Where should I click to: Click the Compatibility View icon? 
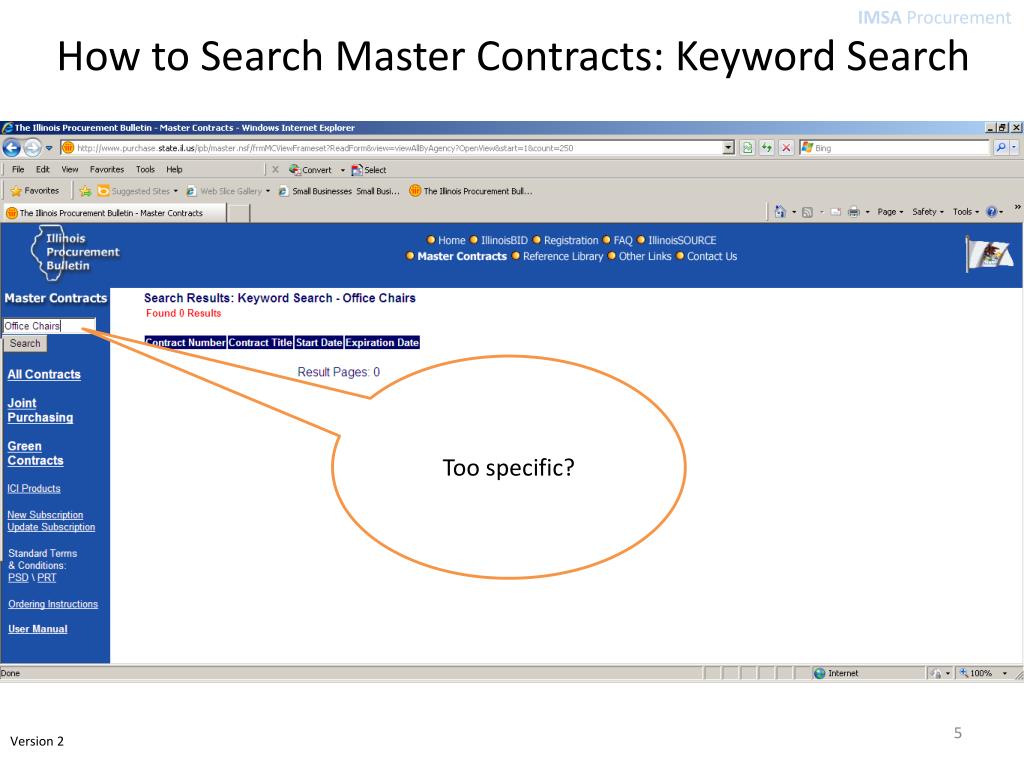click(748, 148)
